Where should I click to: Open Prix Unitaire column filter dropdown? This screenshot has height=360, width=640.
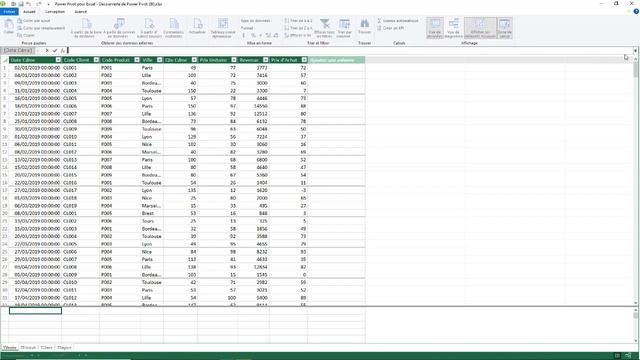coord(233,60)
